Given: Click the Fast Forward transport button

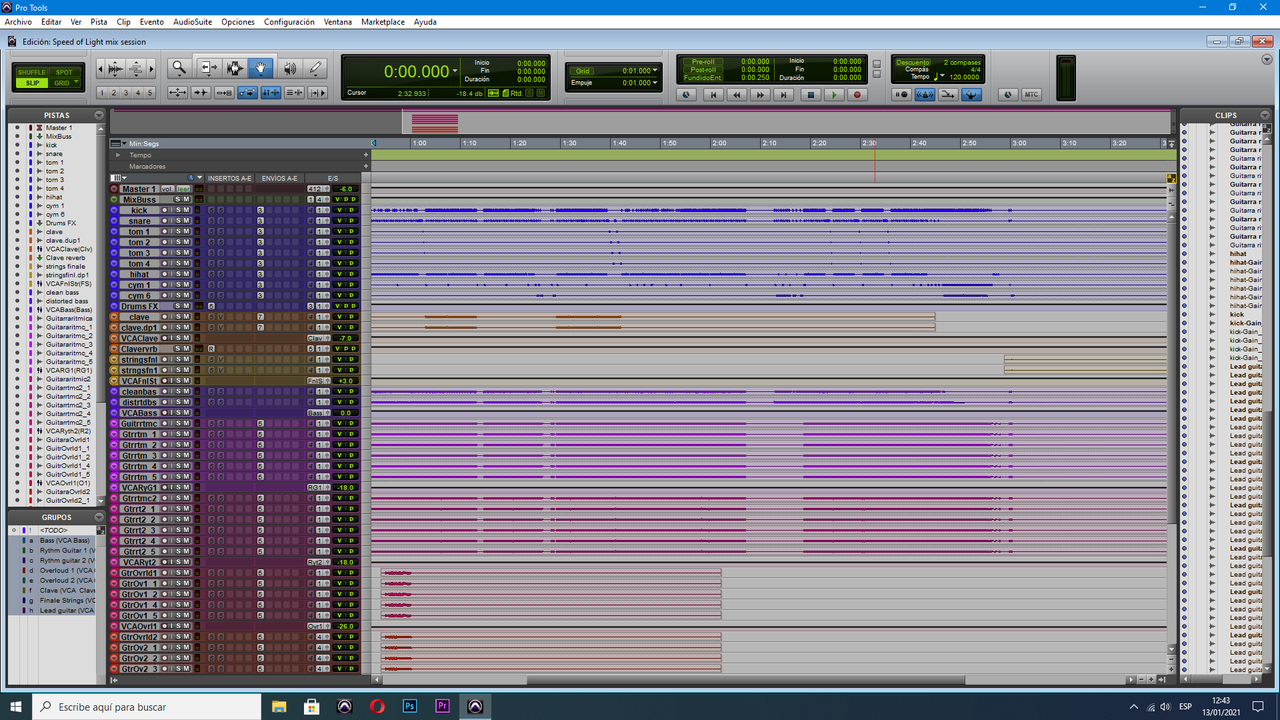Looking at the screenshot, I should tap(760, 95).
